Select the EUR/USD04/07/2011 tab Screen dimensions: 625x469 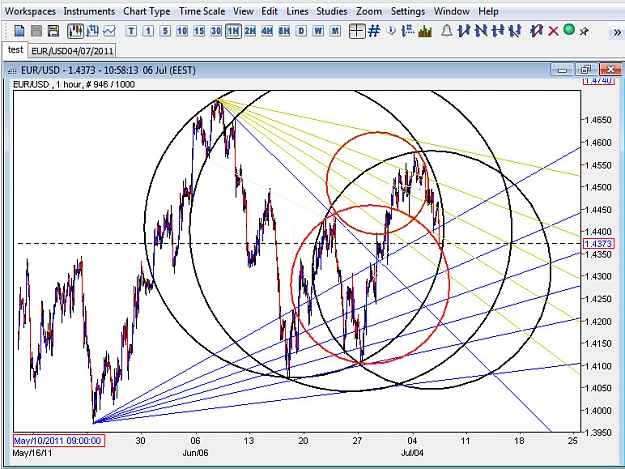(72, 51)
